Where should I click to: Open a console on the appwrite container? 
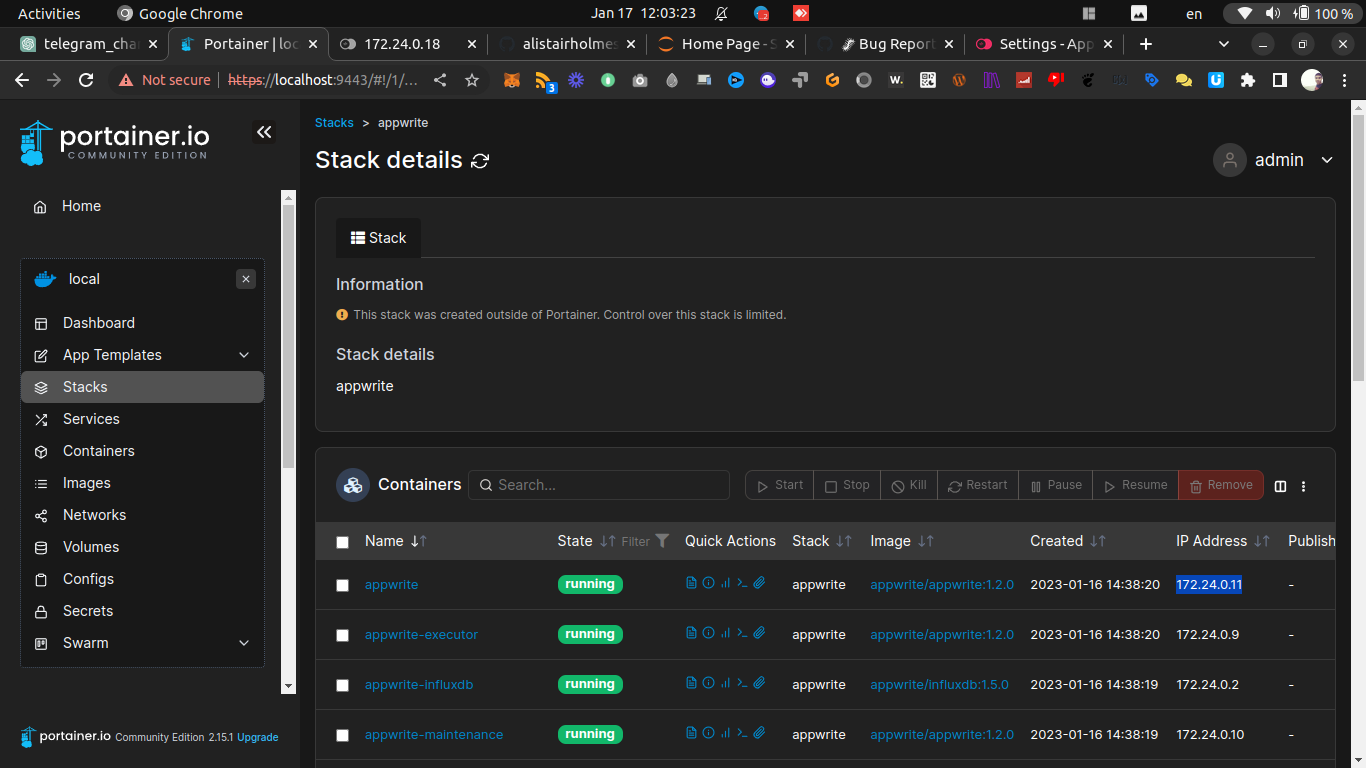pyautogui.click(x=743, y=582)
